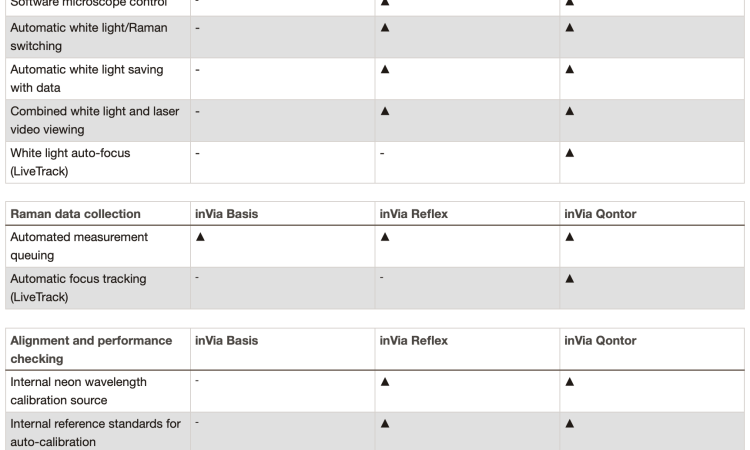Click triangle for inVia Qontor Internal neon wavelength source
This screenshot has width=750, height=450.
click(x=569, y=382)
